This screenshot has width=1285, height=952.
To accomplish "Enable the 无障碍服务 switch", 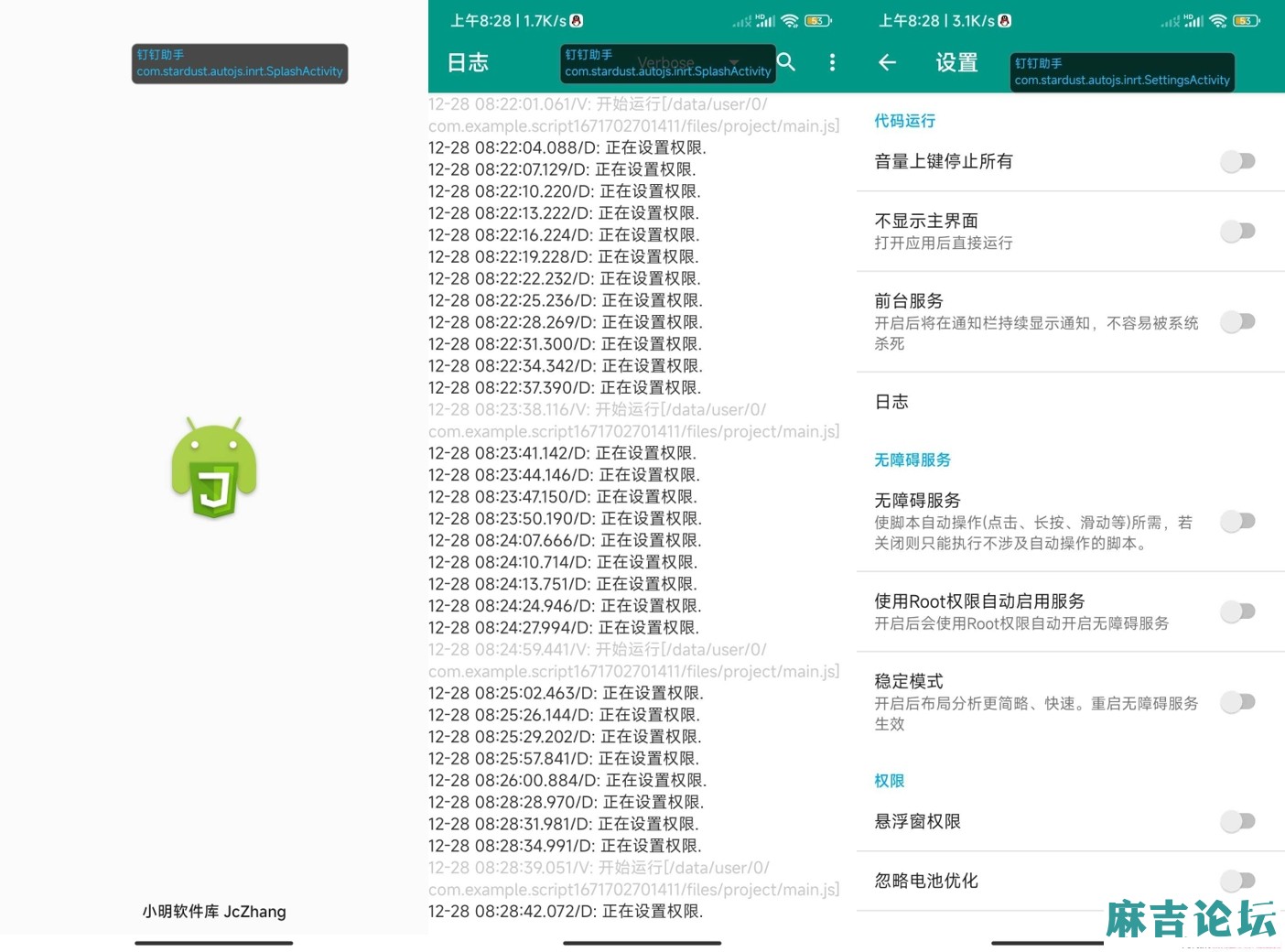I will [x=1237, y=522].
